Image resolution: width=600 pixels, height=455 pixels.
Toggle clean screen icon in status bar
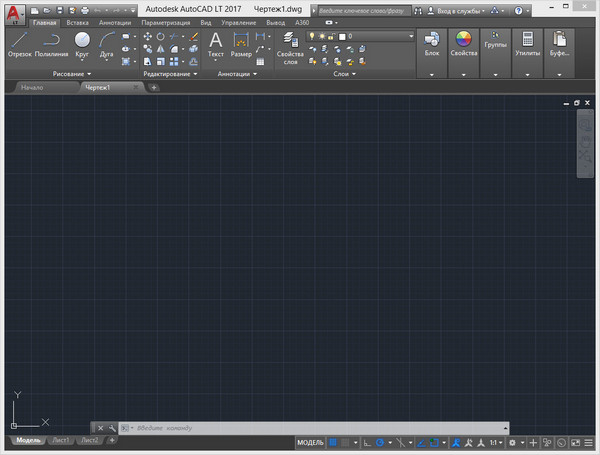(576, 443)
